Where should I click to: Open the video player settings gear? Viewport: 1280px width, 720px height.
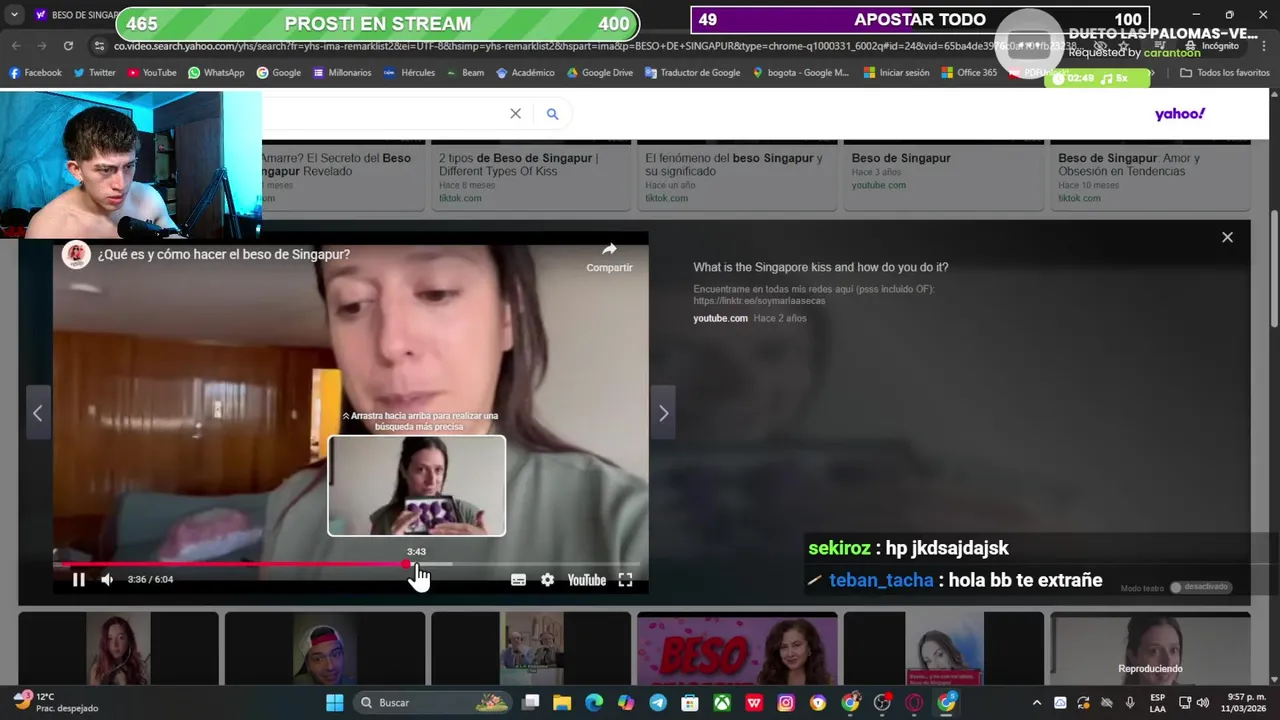[547, 580]
